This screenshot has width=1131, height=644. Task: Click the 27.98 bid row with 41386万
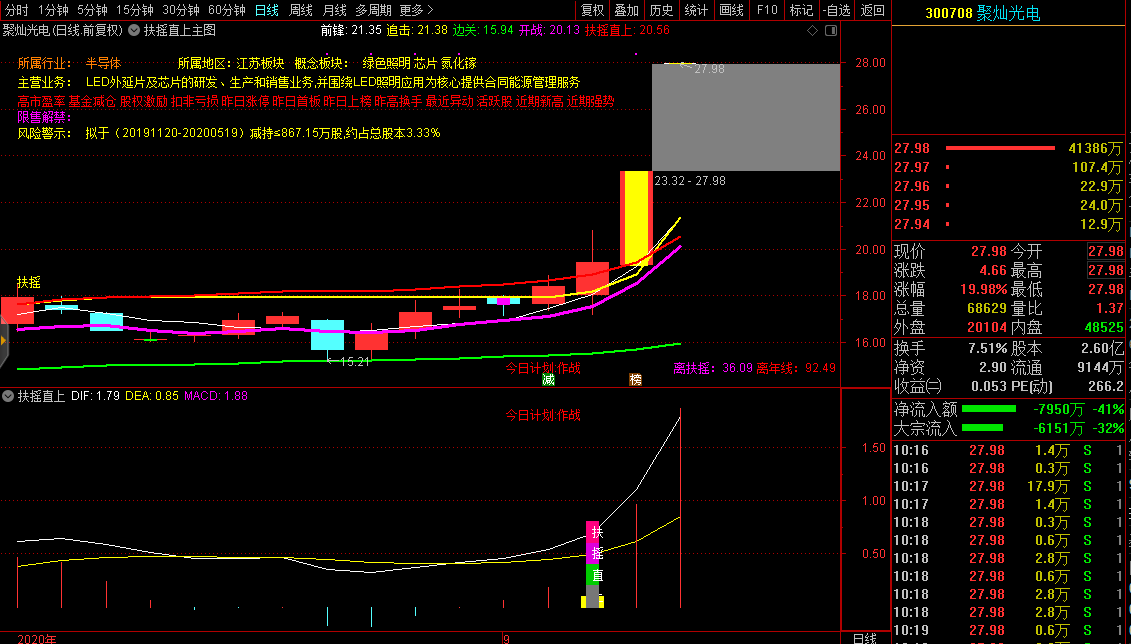click(1009, 148)
